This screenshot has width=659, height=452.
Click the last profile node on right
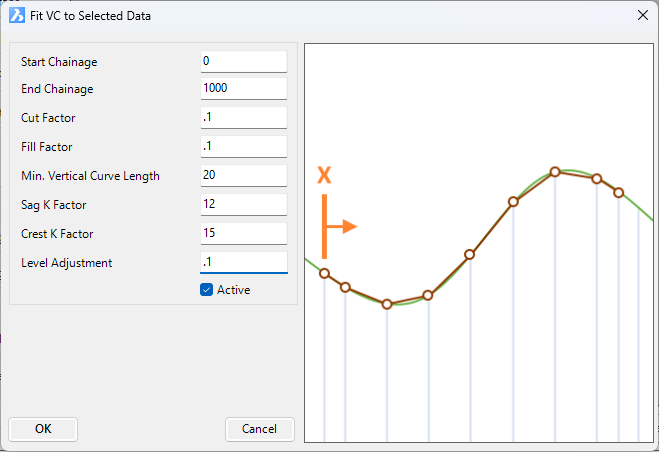(618, 193)
